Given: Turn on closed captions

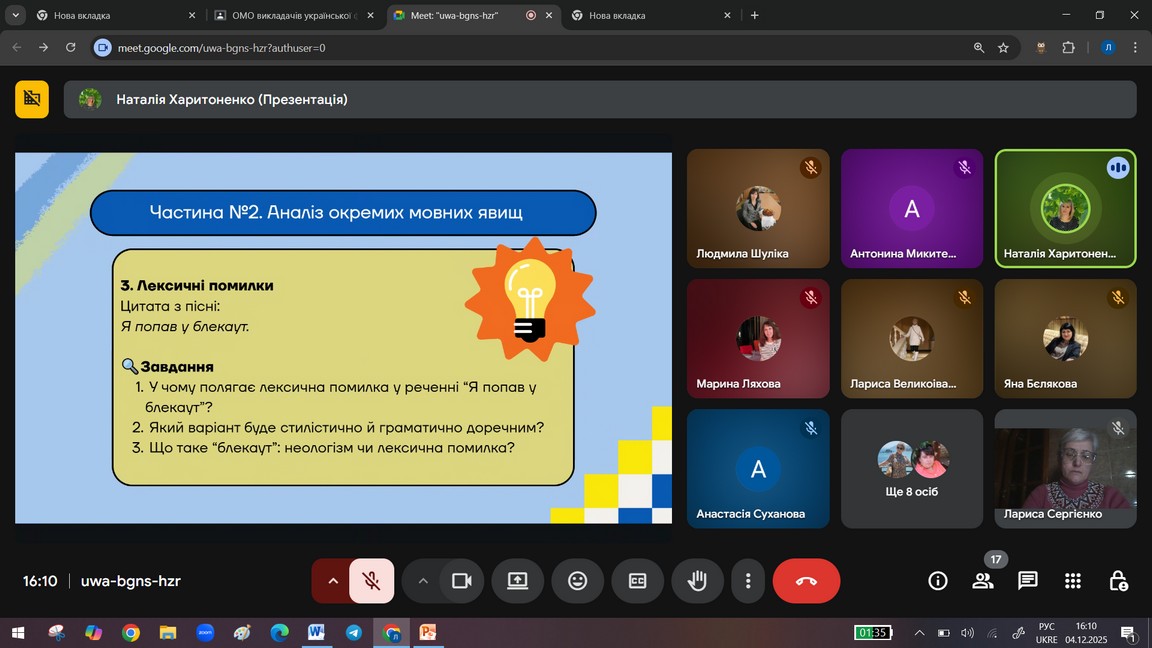Looking at the screenshot, I should pos(637,581).
